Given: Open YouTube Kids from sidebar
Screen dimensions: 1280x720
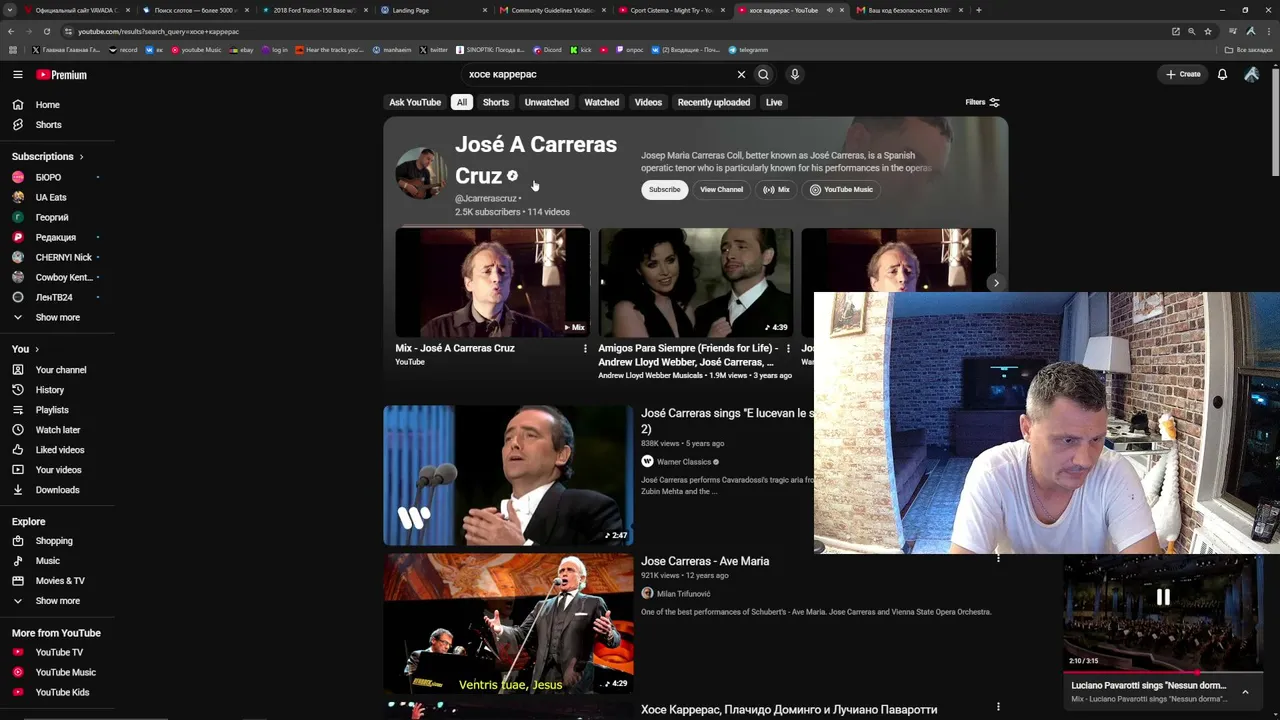Looking at the screenshot, I should 62,692.
